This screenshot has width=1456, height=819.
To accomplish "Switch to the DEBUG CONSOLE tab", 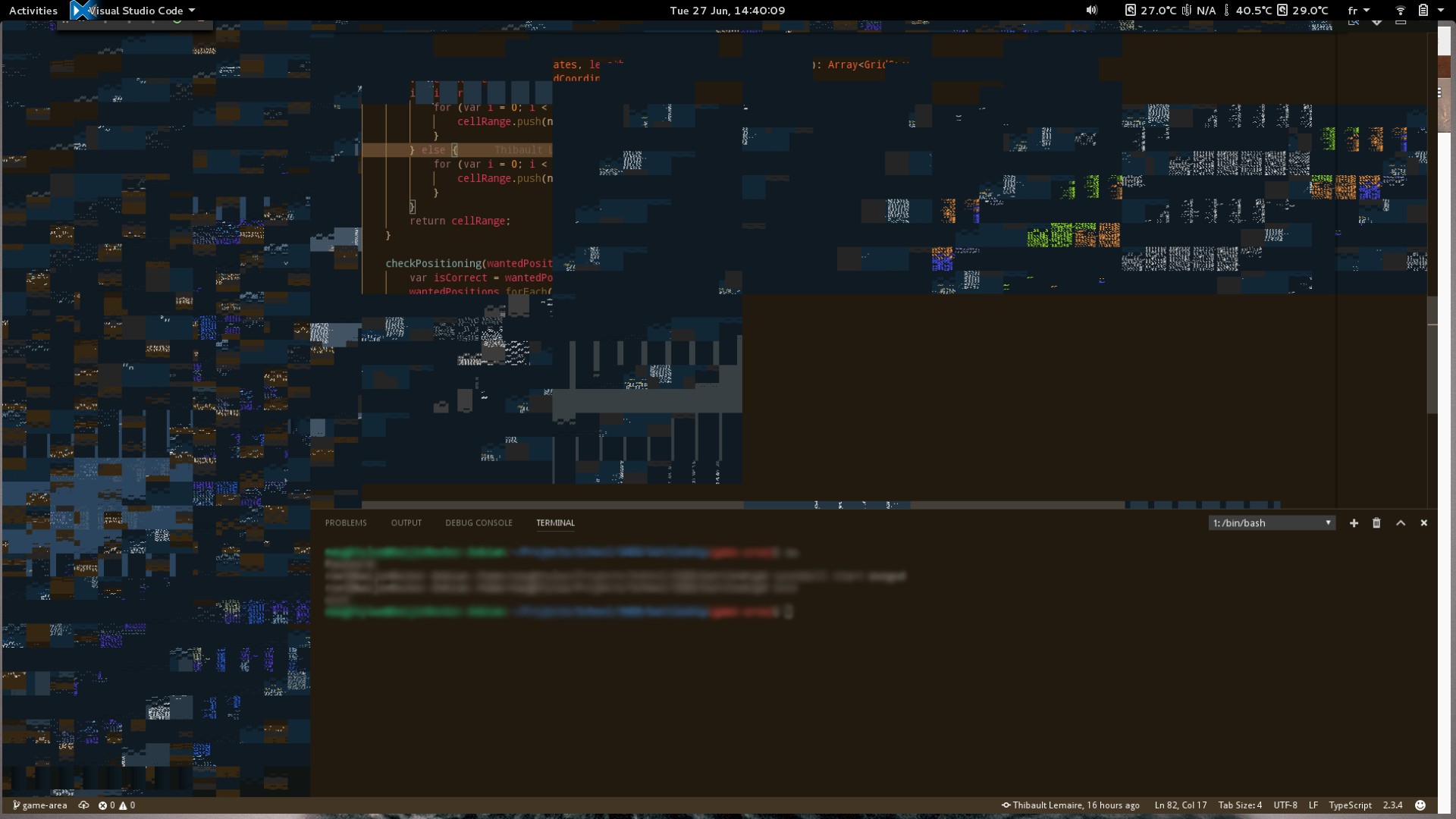I will tap(479, 522).
